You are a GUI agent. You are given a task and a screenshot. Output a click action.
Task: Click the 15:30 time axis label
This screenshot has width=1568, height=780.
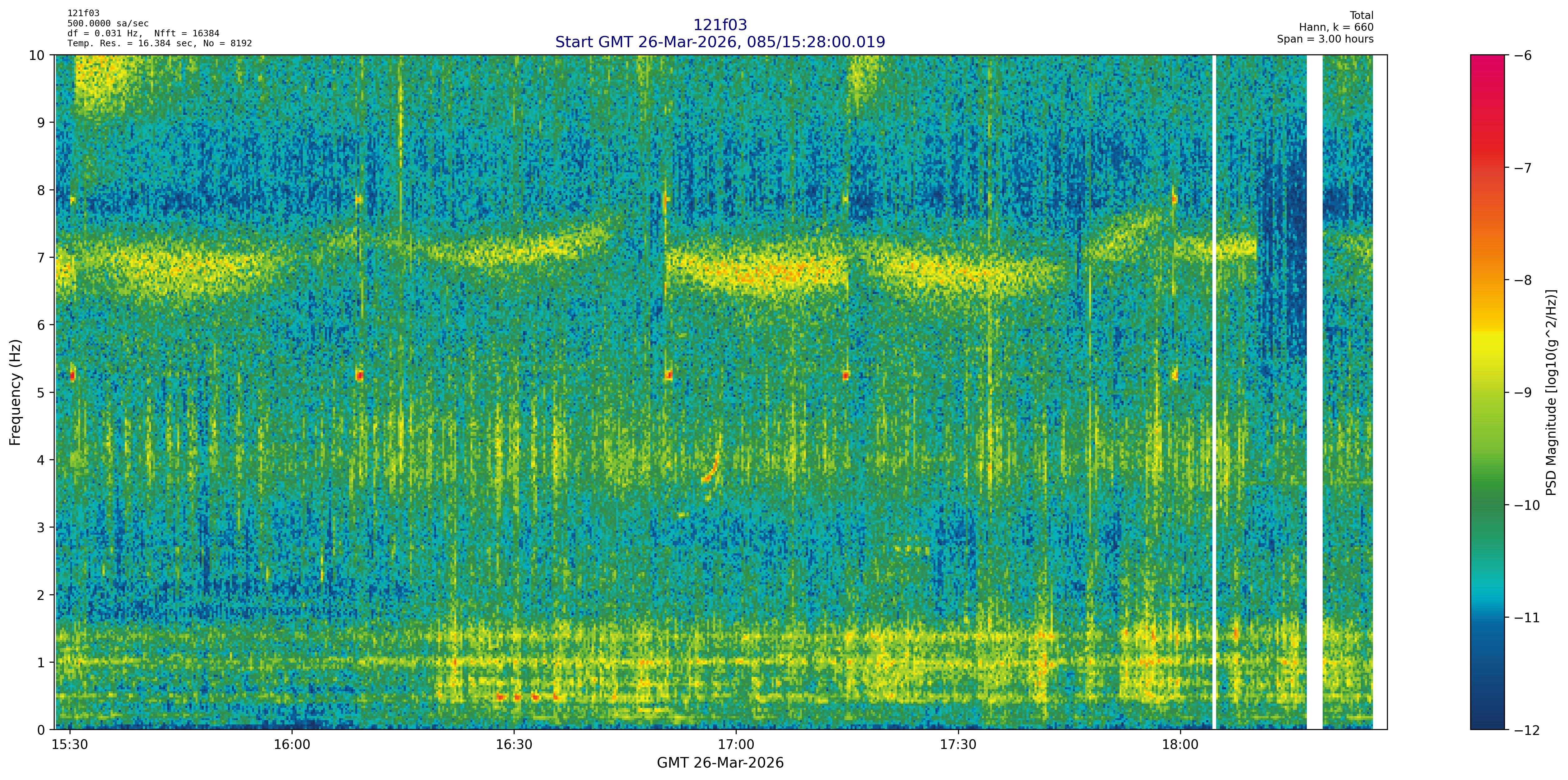pyautogui.click(x=70, y=745)
